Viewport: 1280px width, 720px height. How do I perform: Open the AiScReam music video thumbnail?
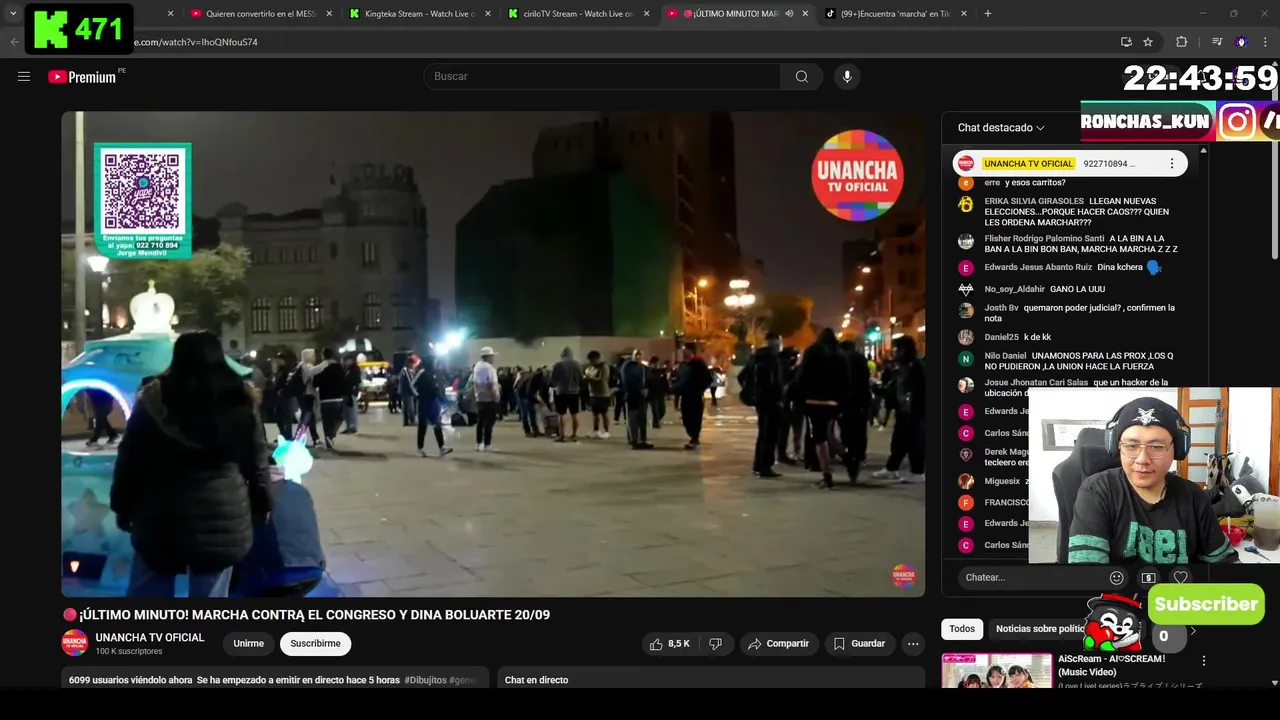996,670
